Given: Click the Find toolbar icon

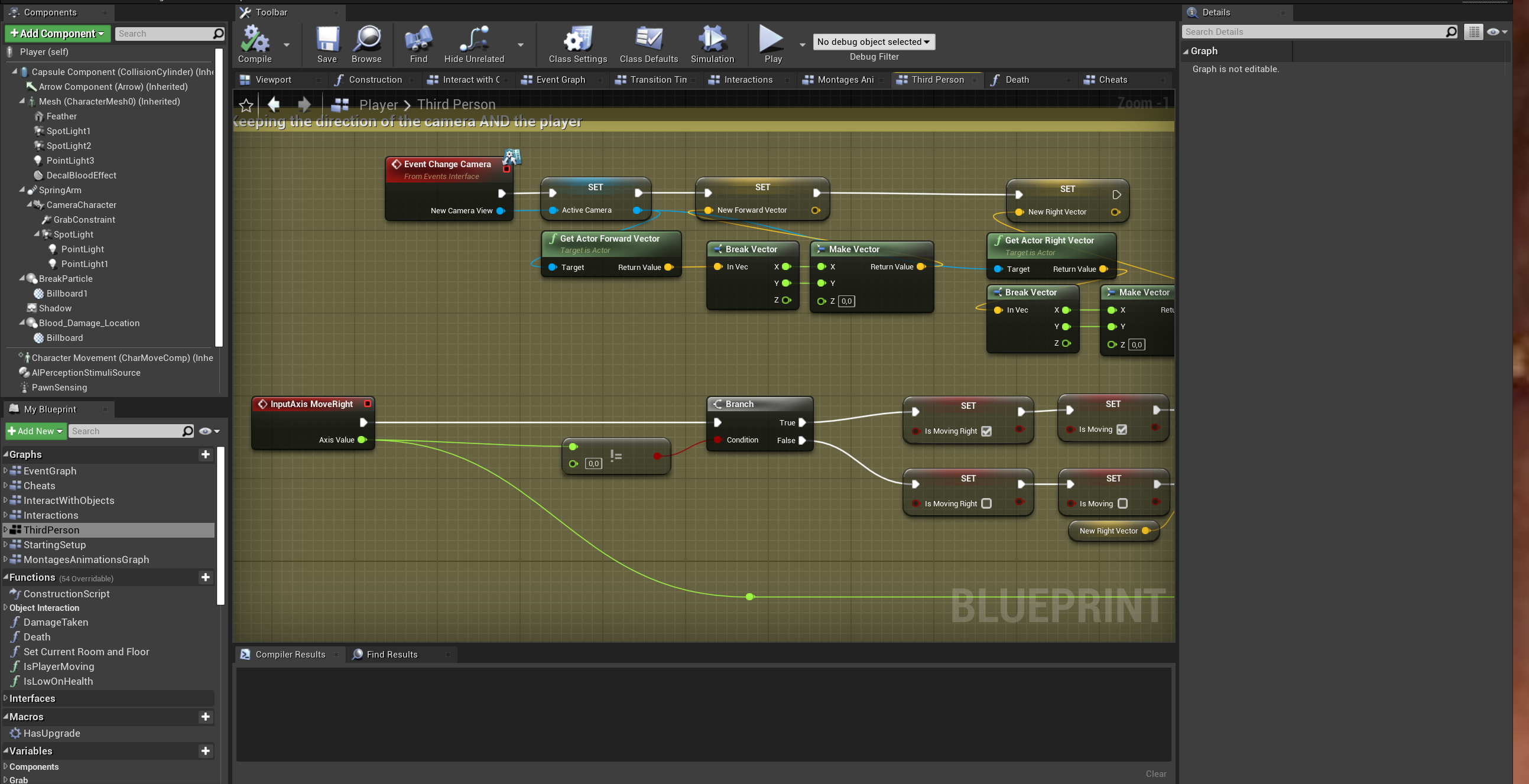Looking at the screenshot, I should point(418,39).
